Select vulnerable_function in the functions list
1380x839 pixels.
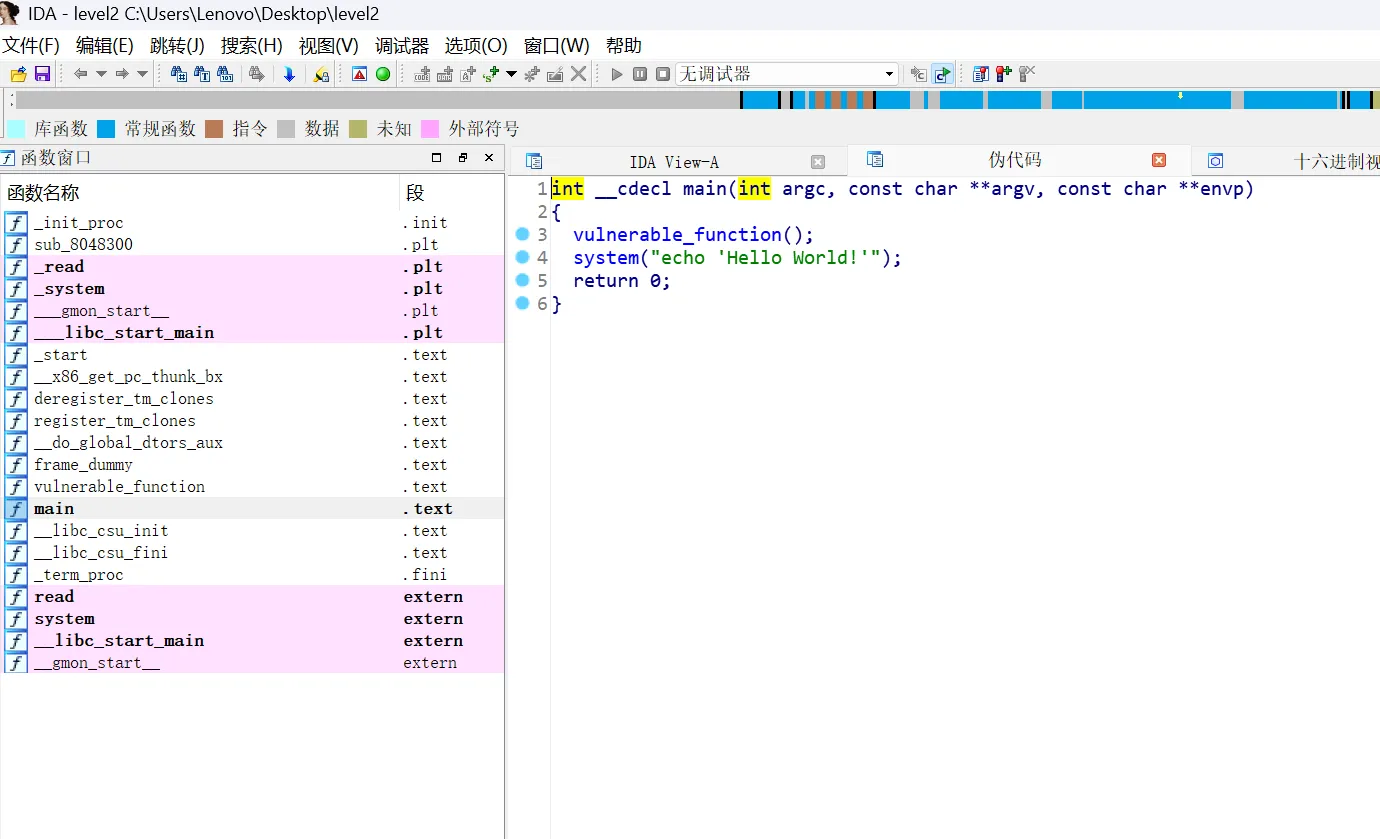point(253,487)
